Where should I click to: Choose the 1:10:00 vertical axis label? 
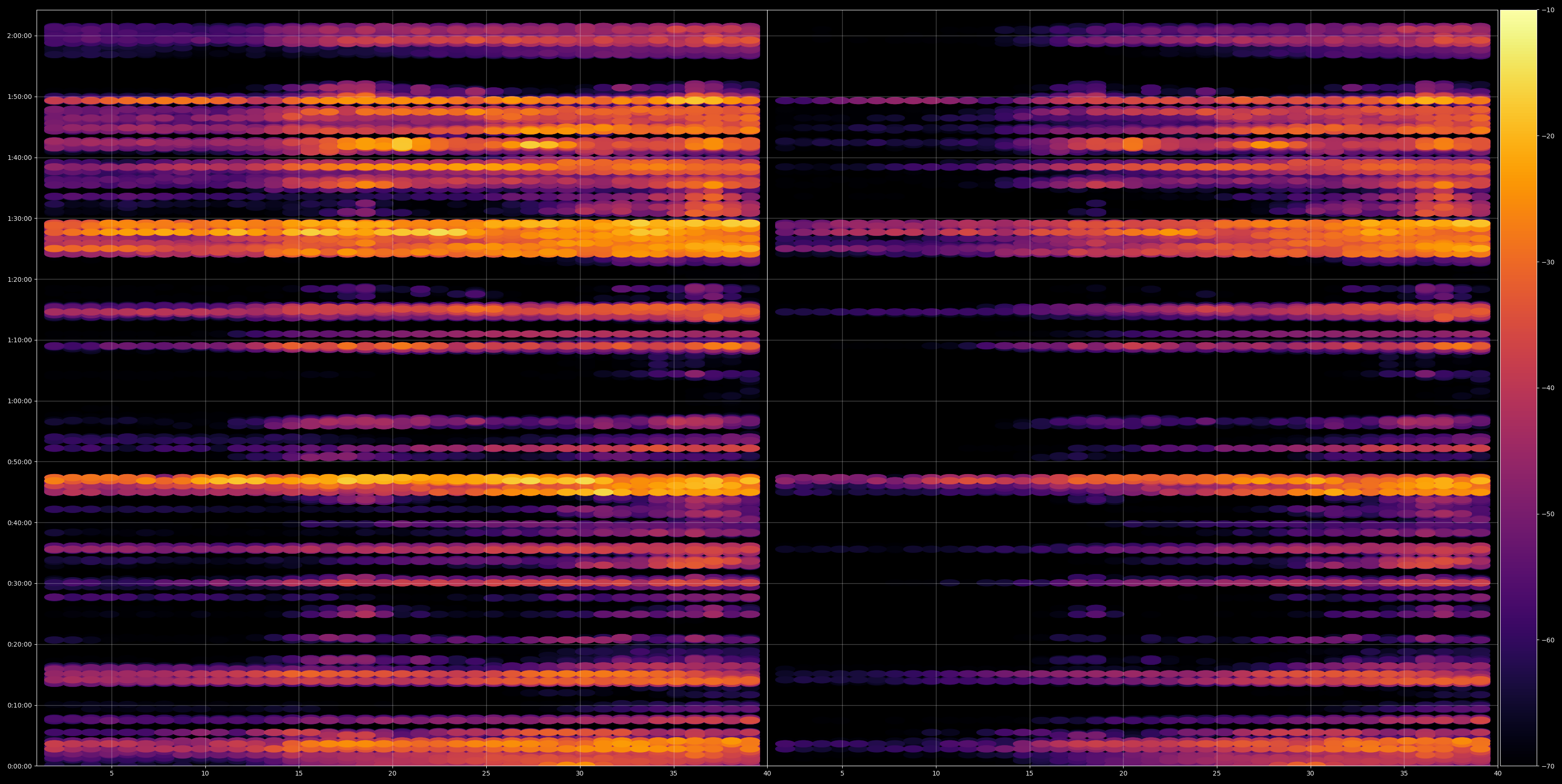click(19, 340)
